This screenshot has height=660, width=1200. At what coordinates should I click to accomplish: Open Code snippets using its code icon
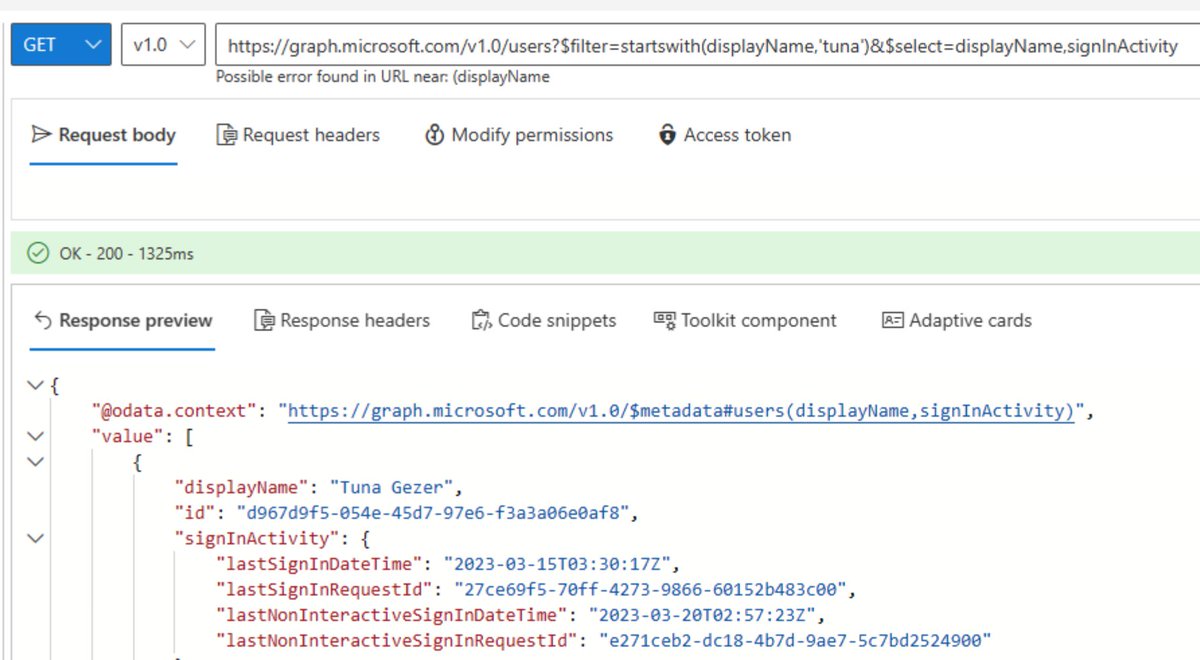click(480, 319)
